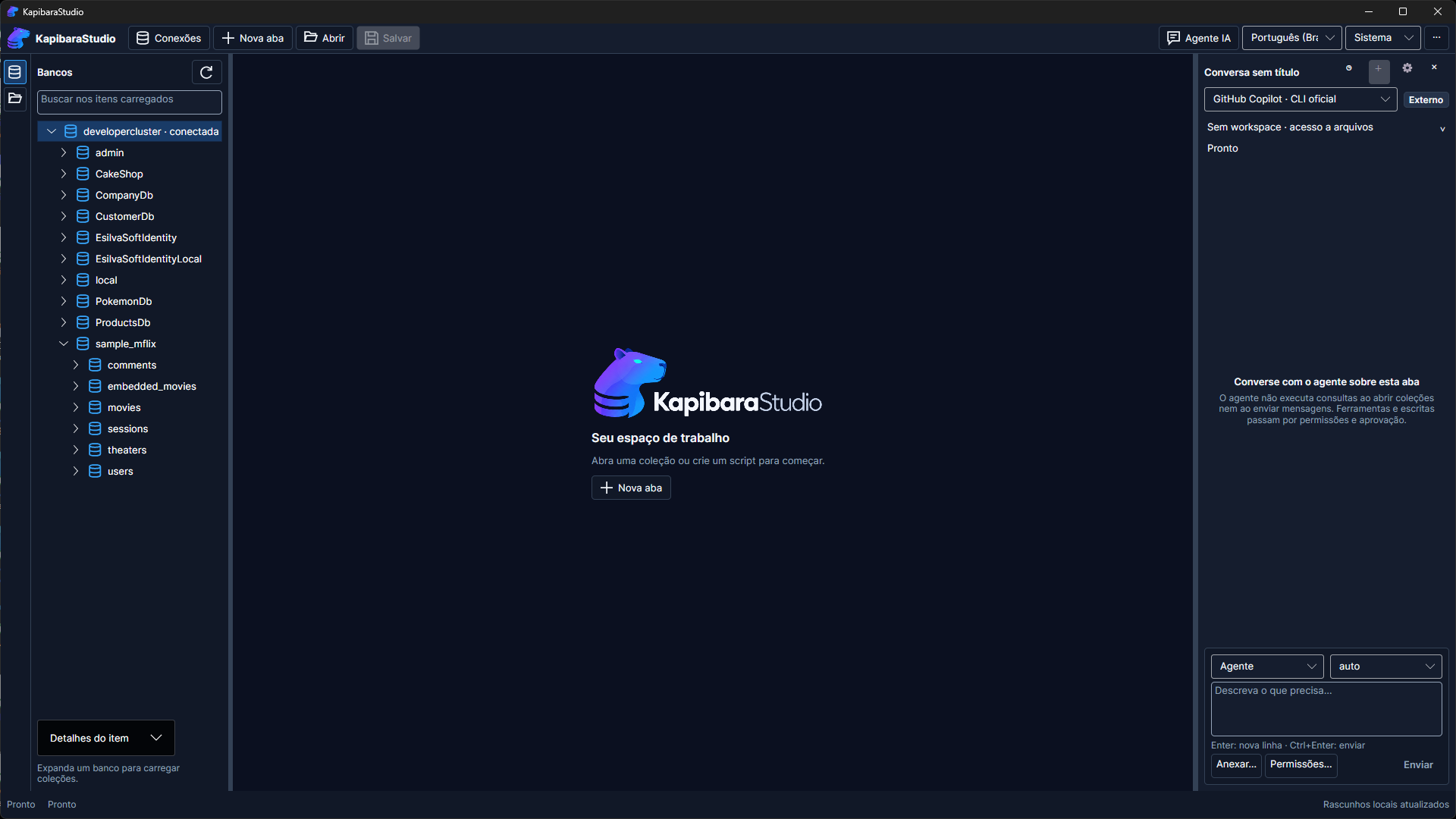
Task: Refresh the Bancos list
Action: click(x=206, y=73)
